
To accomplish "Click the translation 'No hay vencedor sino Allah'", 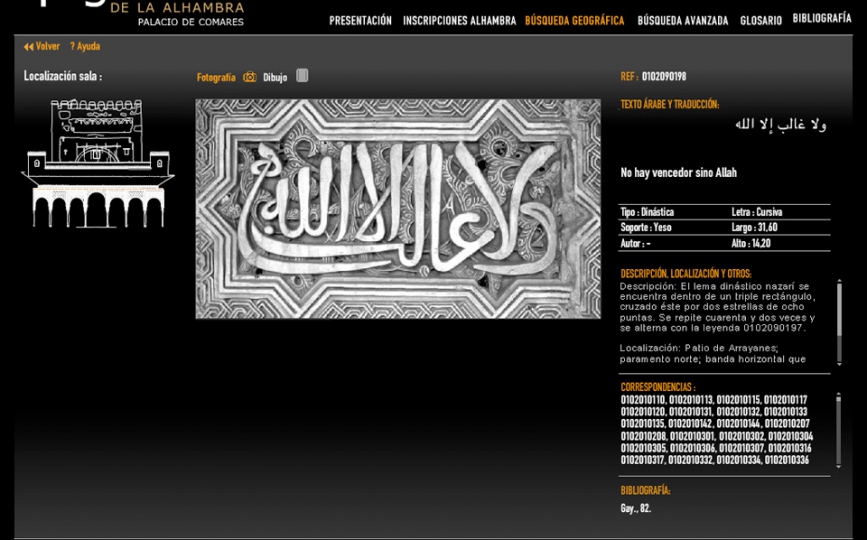I will coord(678,173).
